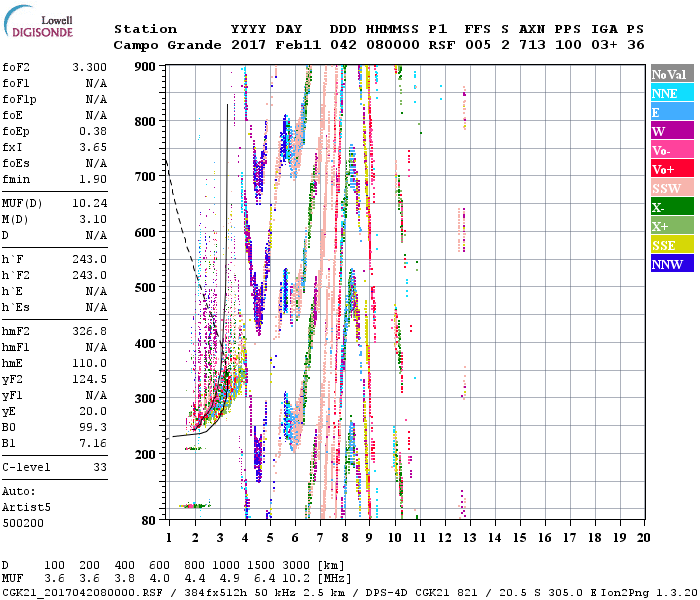The height and width of the screenshot is (600, 700).
Task: Select the light green X+ legend entry
Action: pyautogui.click(x=670, y=226)
